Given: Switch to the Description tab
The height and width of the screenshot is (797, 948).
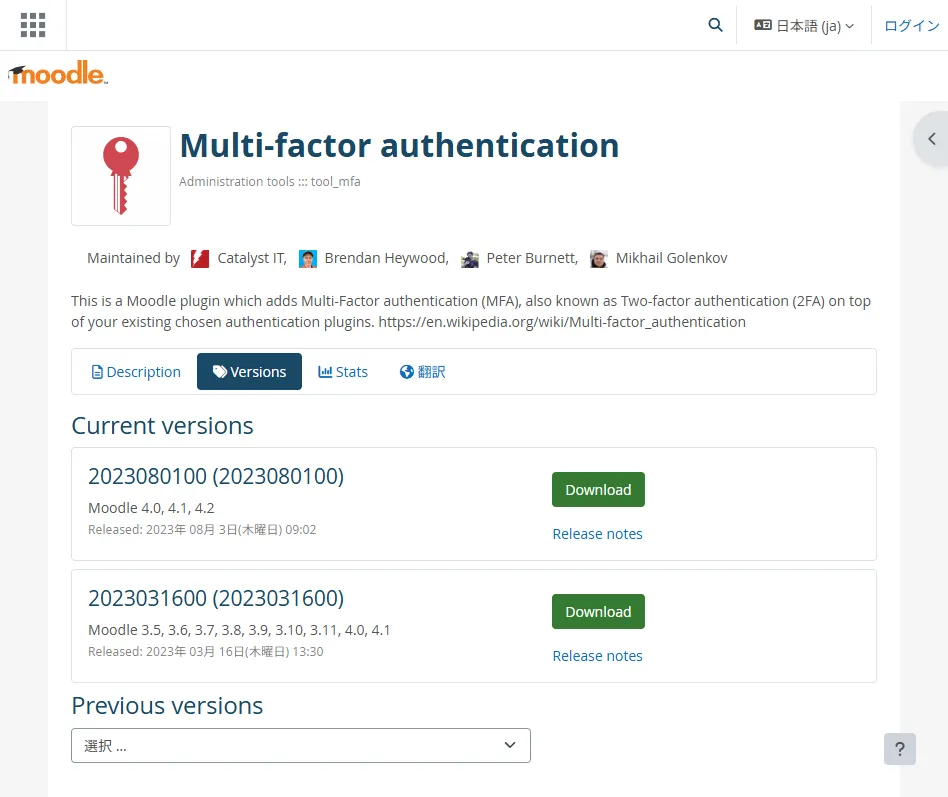Looking at the screenshot, I should coord(136,372).
